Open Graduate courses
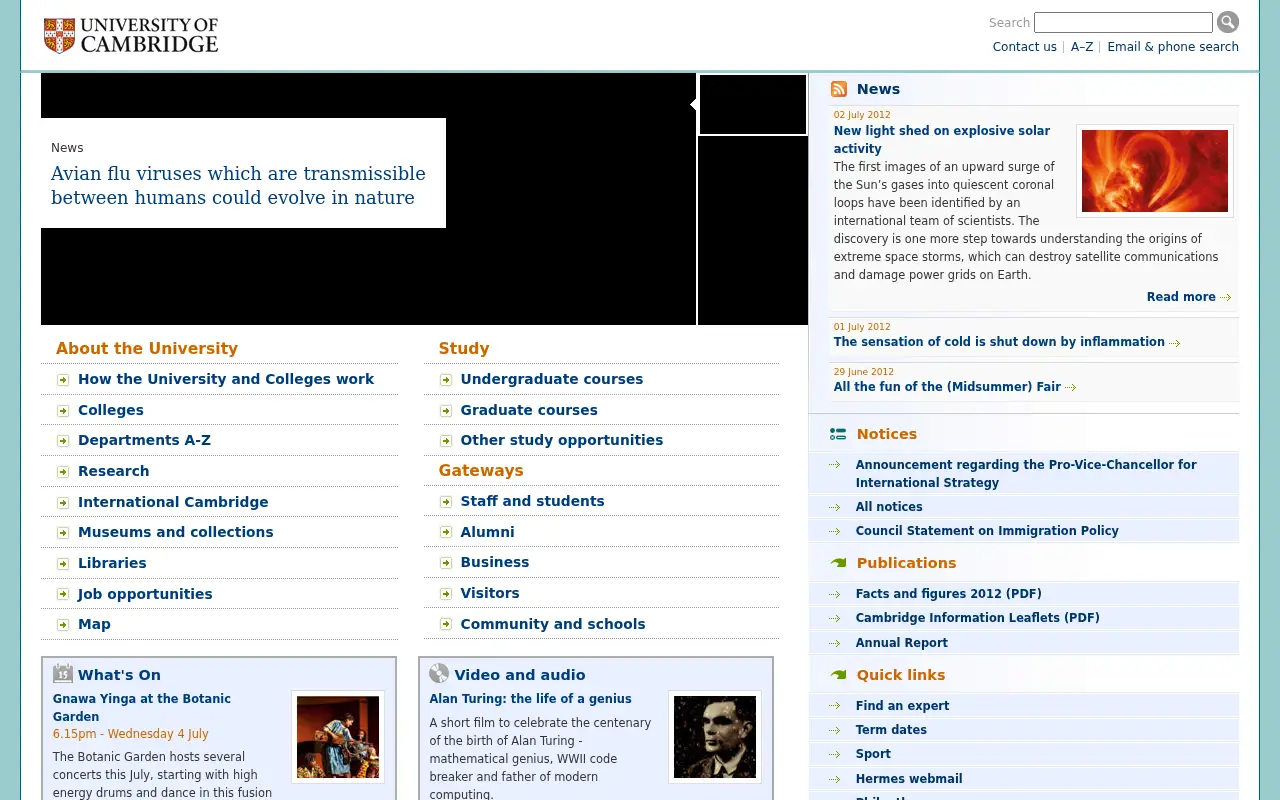The height and width of the screenshot is (800, 1280). 529,410
